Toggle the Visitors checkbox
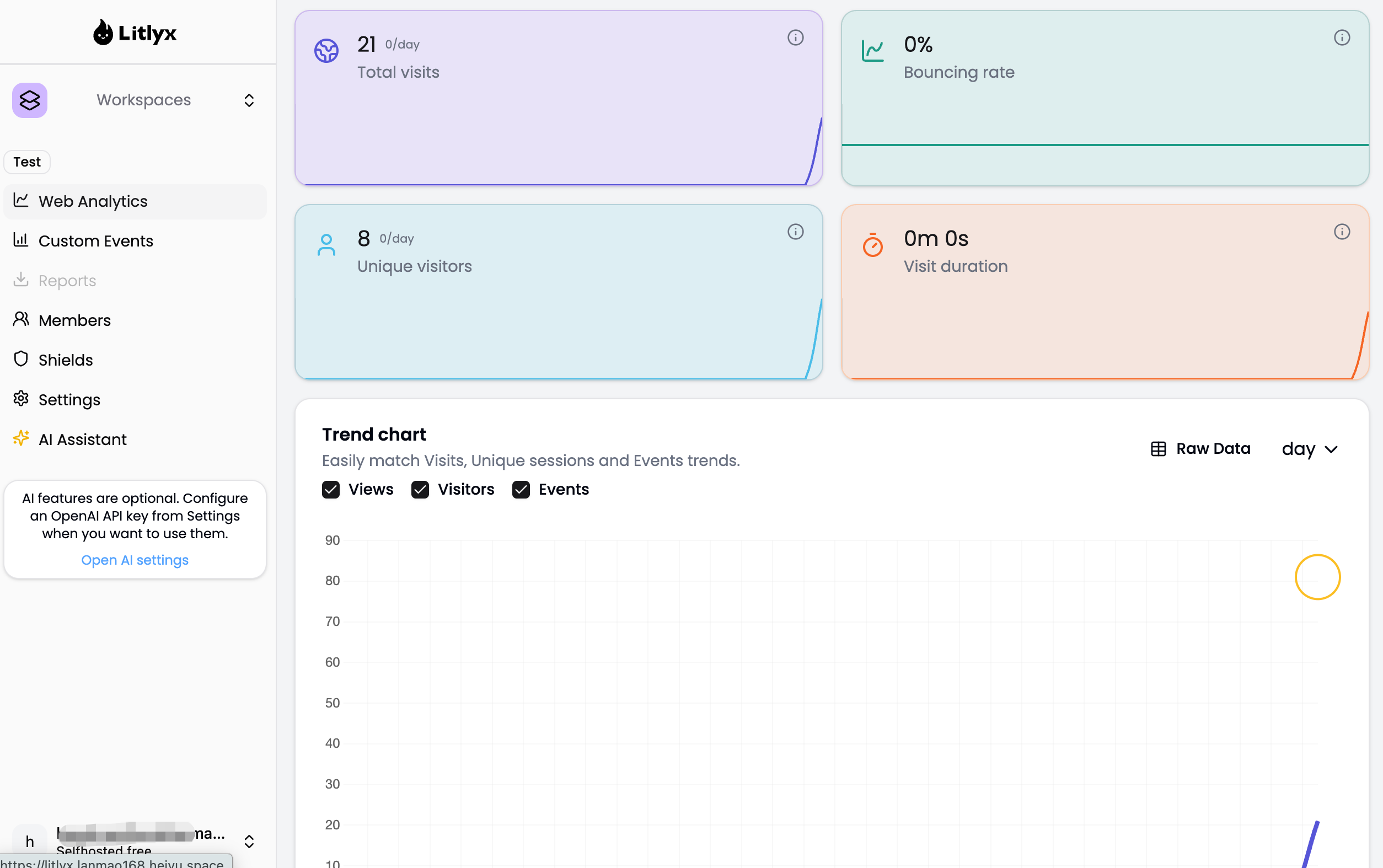 click(420, 490)
